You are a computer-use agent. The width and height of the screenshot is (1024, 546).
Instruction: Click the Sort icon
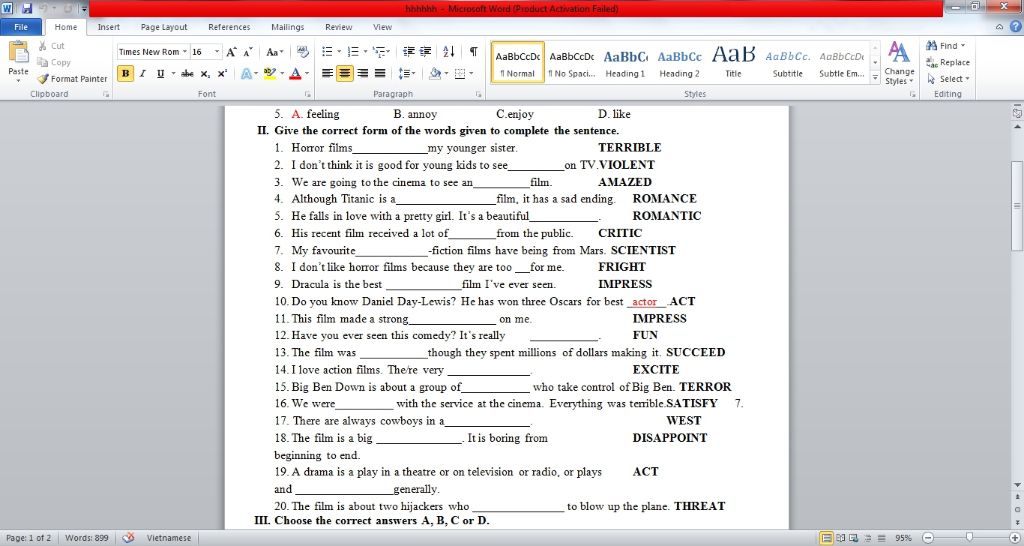click(x=449, y=52)
